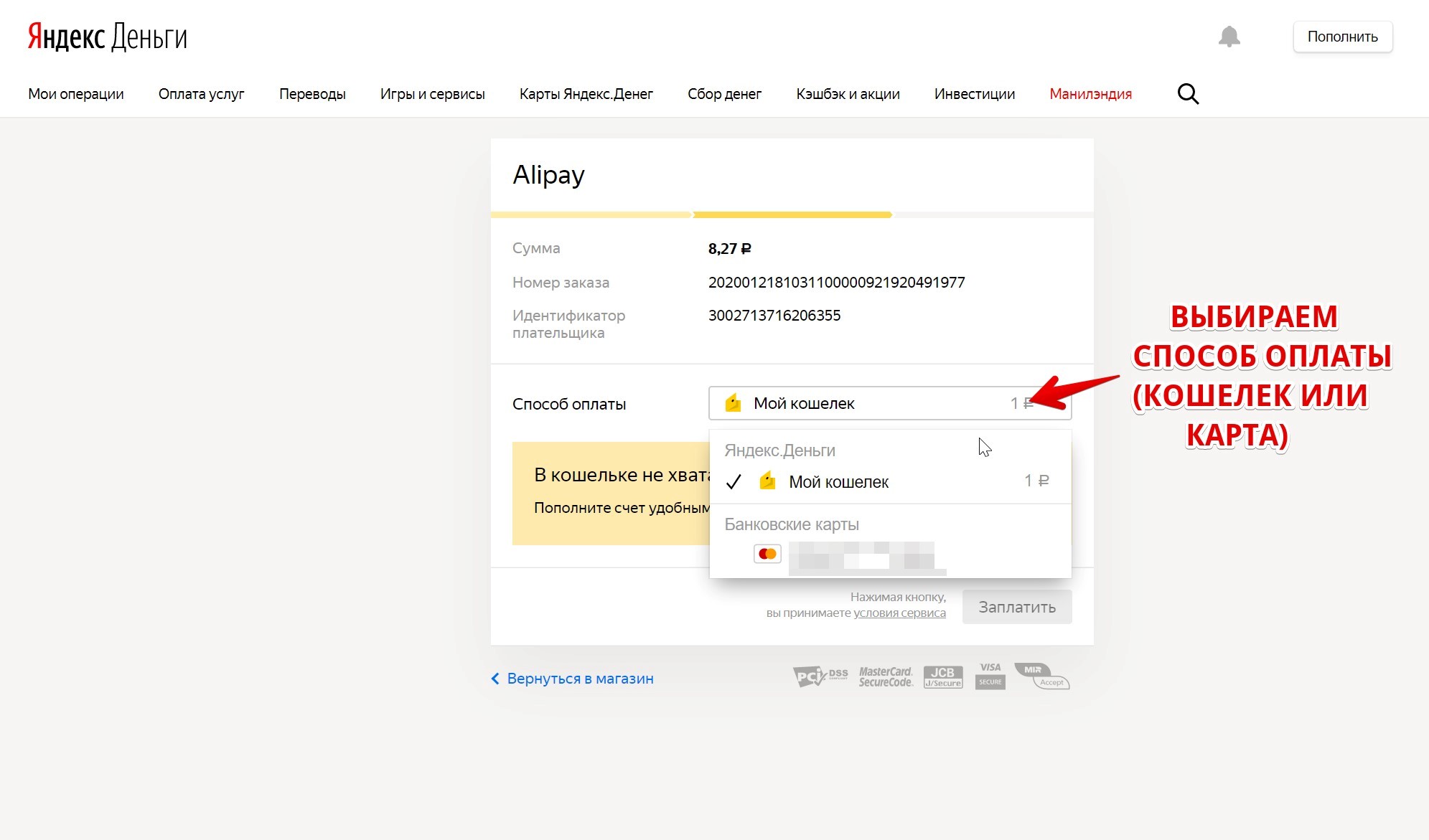Open Инвестиции section
Image resolution: width=1429 pixels, height=840 pixels.
(x=975, y=94)
